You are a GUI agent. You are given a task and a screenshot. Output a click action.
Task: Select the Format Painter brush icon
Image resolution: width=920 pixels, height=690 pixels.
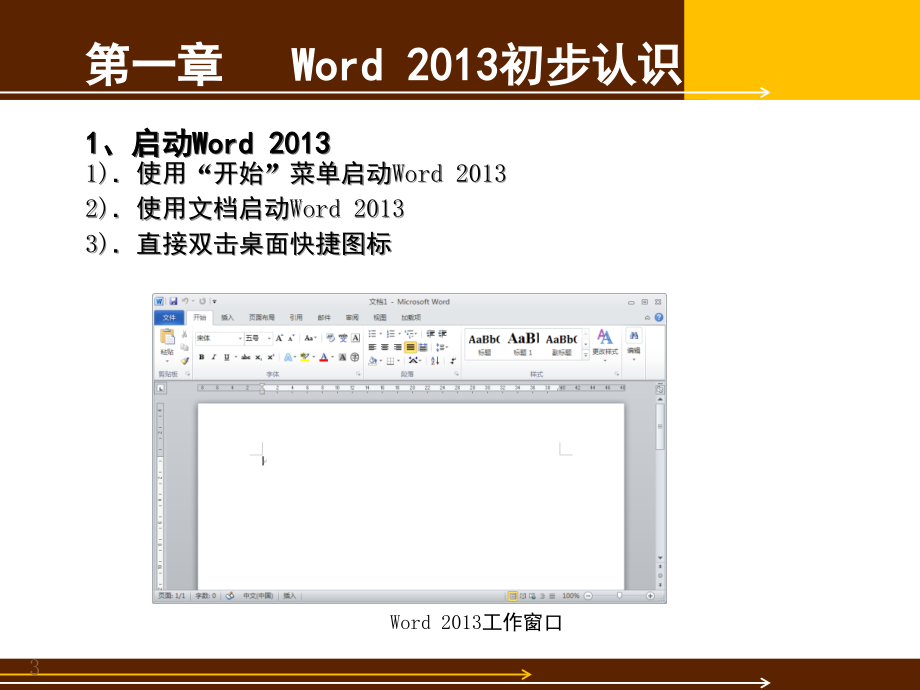(185, 360)
